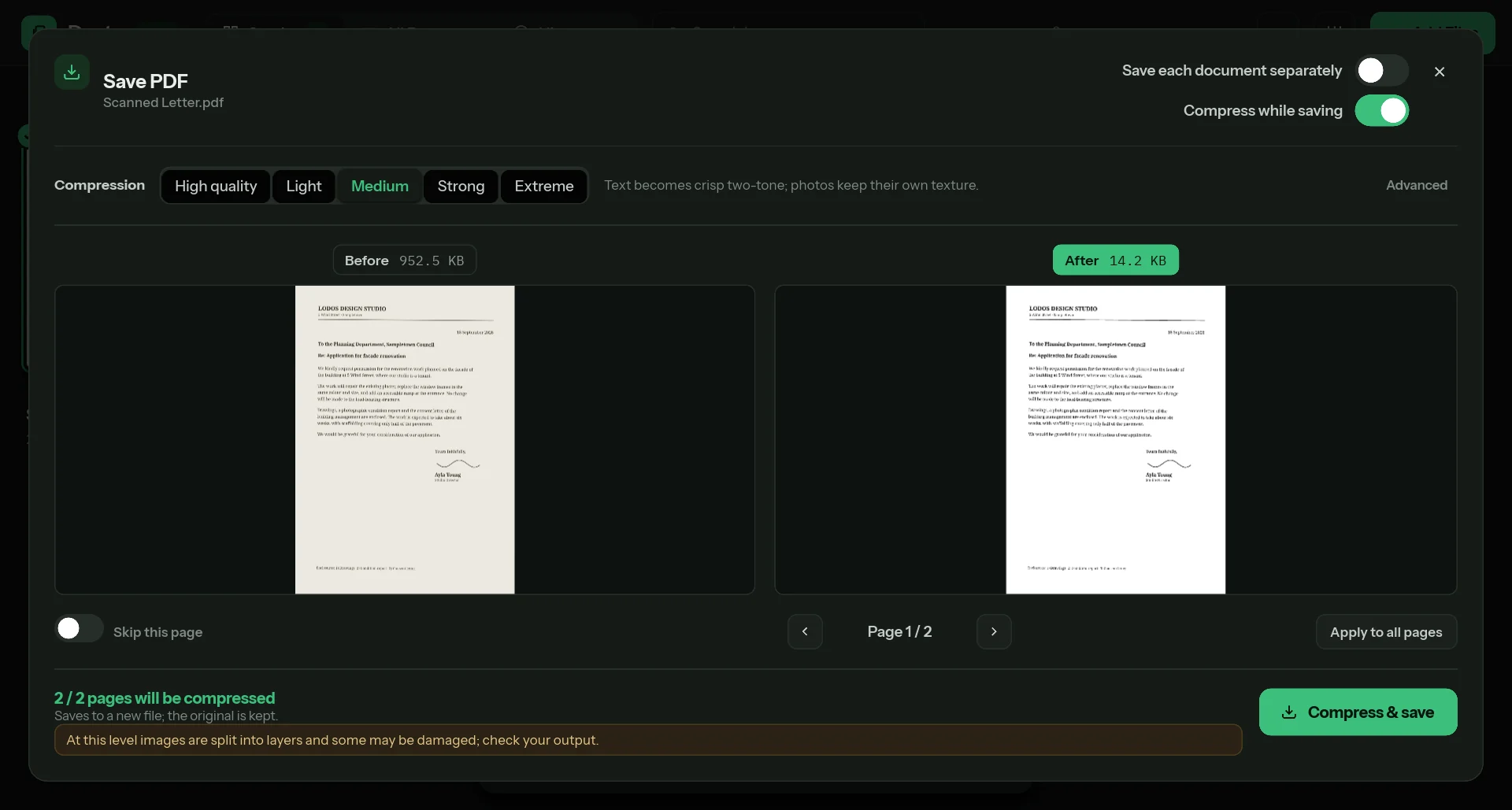Viewport: 1512px width, 810px height.
Task: Select Light compression level
Action: pos(304,187)
